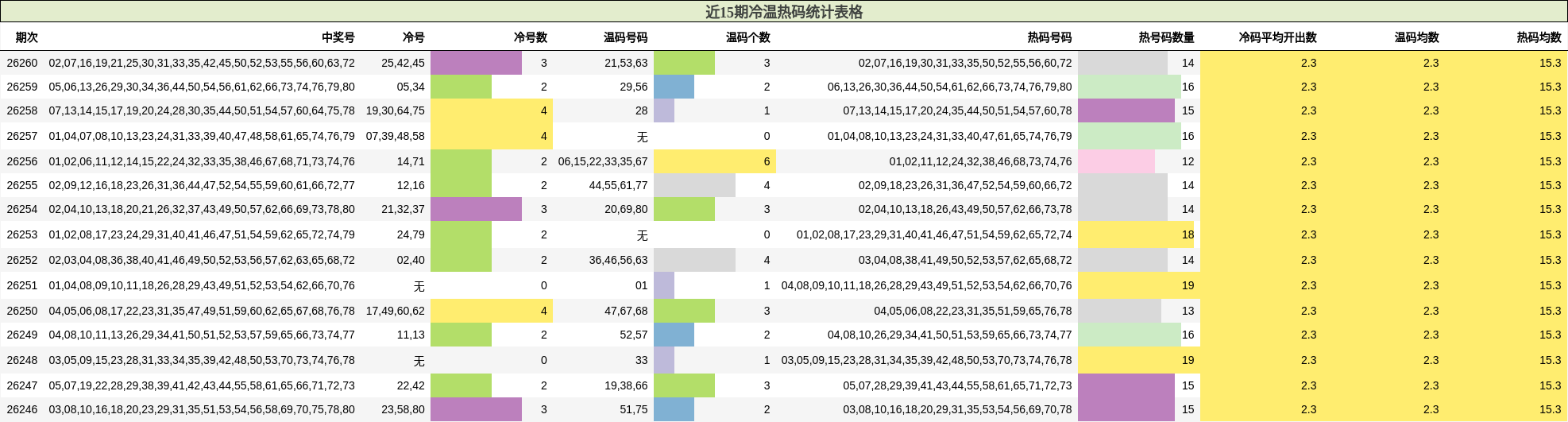Select period cell 26254
This screenshot has height=422, width=1568.
[x=22, y=209]
